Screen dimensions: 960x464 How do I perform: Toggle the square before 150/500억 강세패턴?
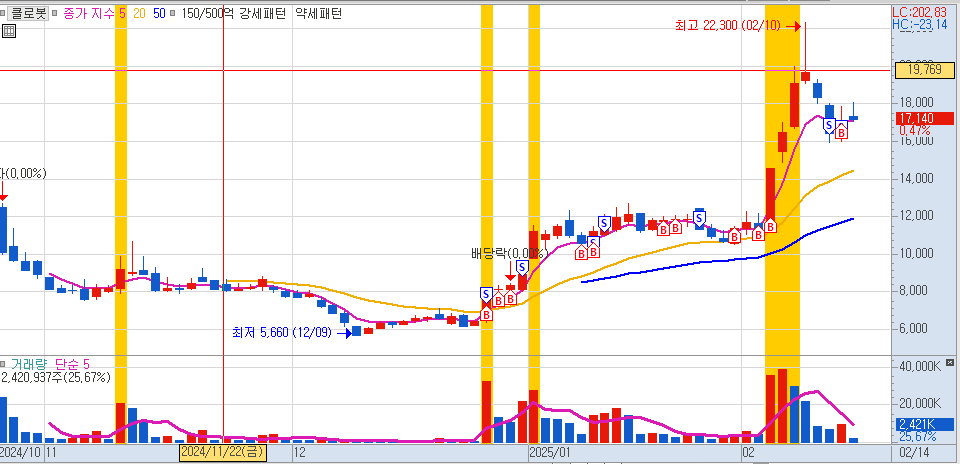(174, 13)
